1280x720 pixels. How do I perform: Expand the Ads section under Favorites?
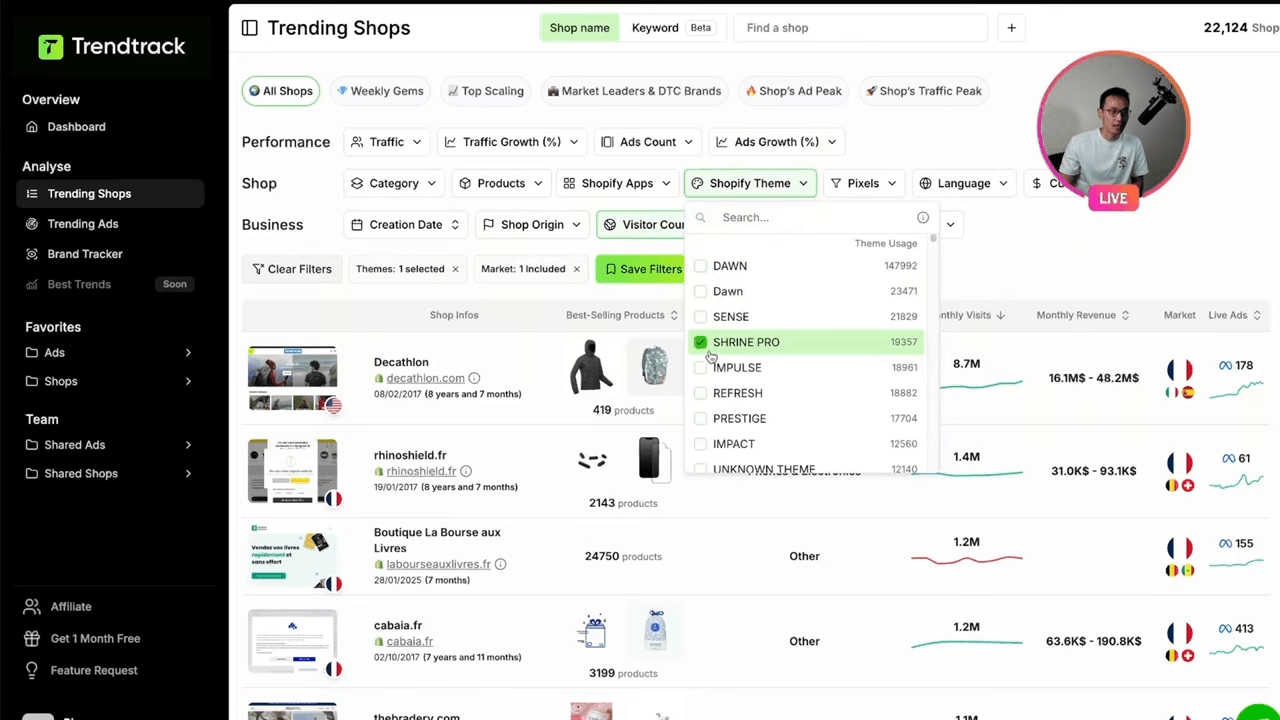click(188, 352)
